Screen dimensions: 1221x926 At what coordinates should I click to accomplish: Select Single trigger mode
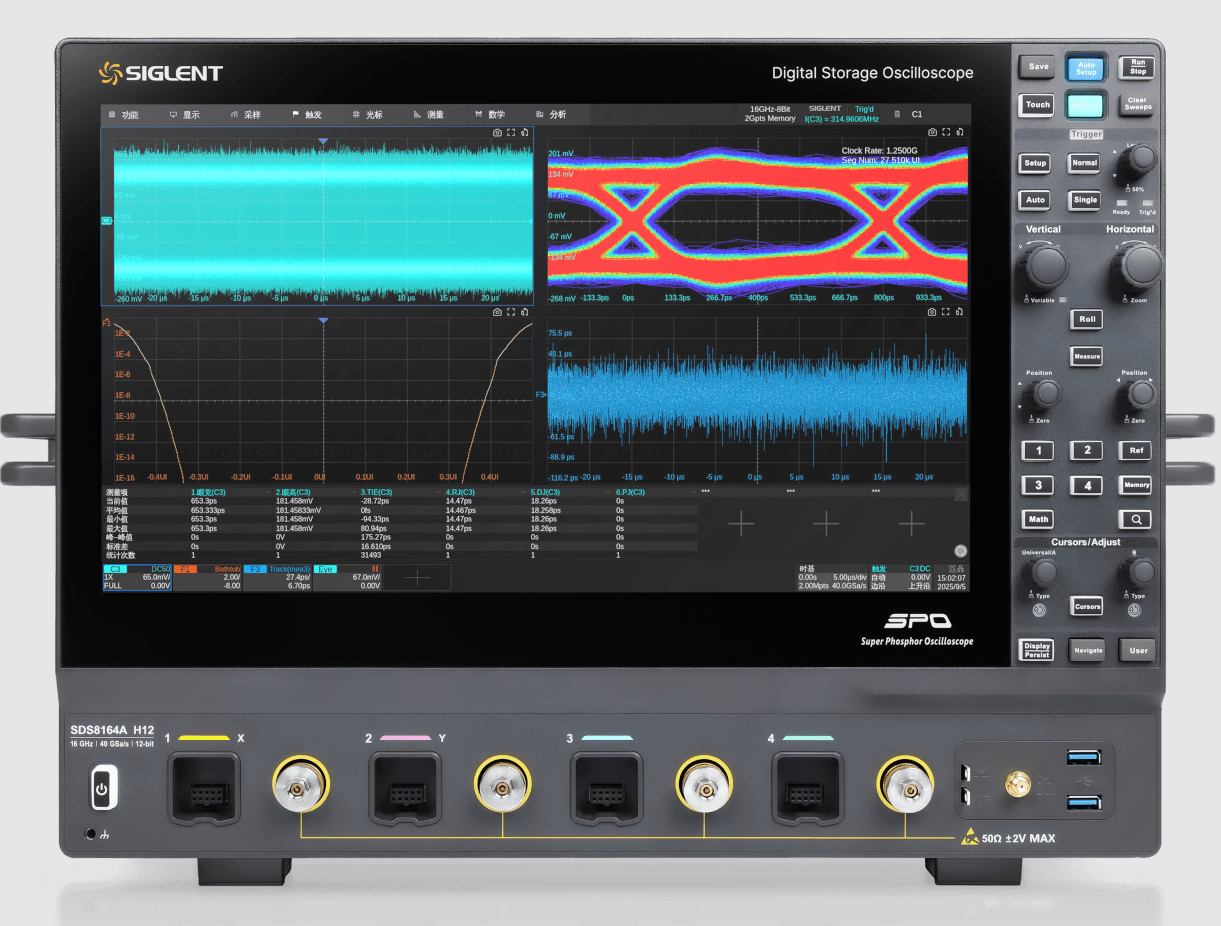[1085, 199]
